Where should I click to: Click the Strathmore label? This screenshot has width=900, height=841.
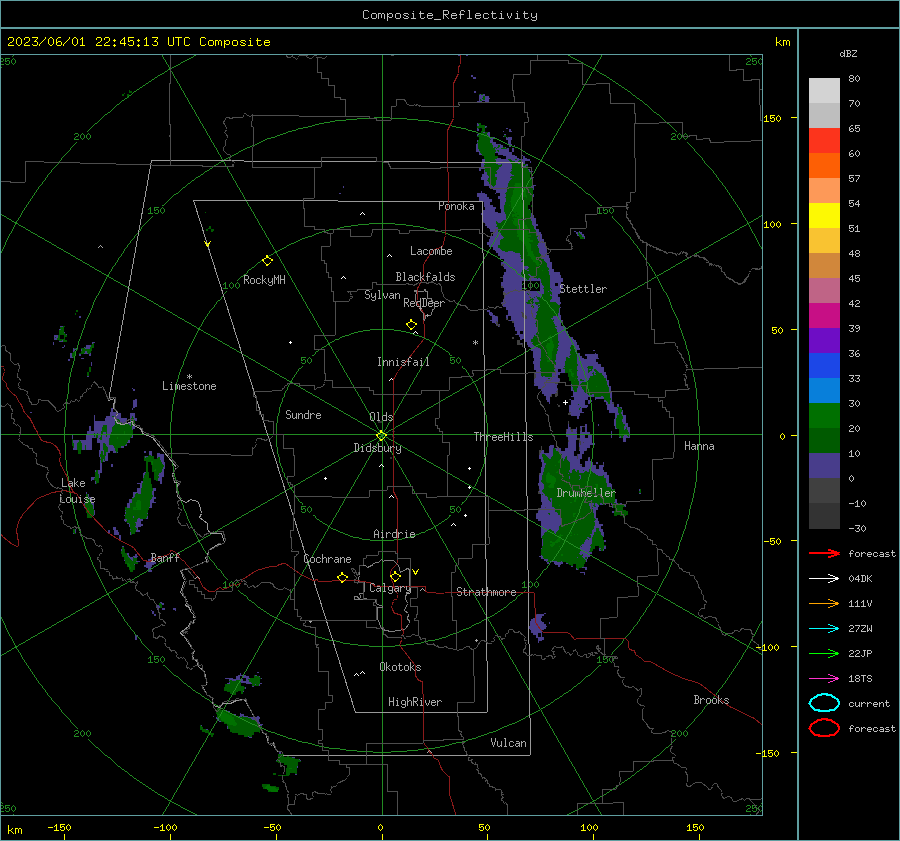coord(486,592)
